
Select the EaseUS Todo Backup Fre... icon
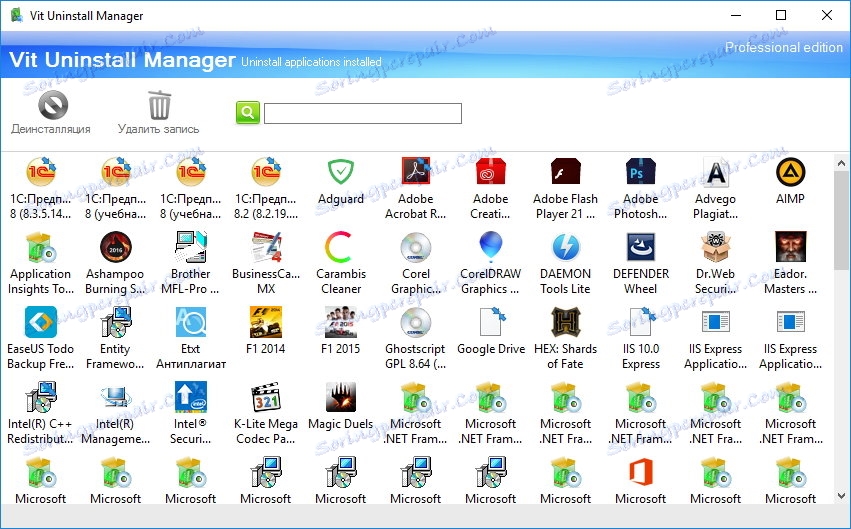[x=41, y=322]
